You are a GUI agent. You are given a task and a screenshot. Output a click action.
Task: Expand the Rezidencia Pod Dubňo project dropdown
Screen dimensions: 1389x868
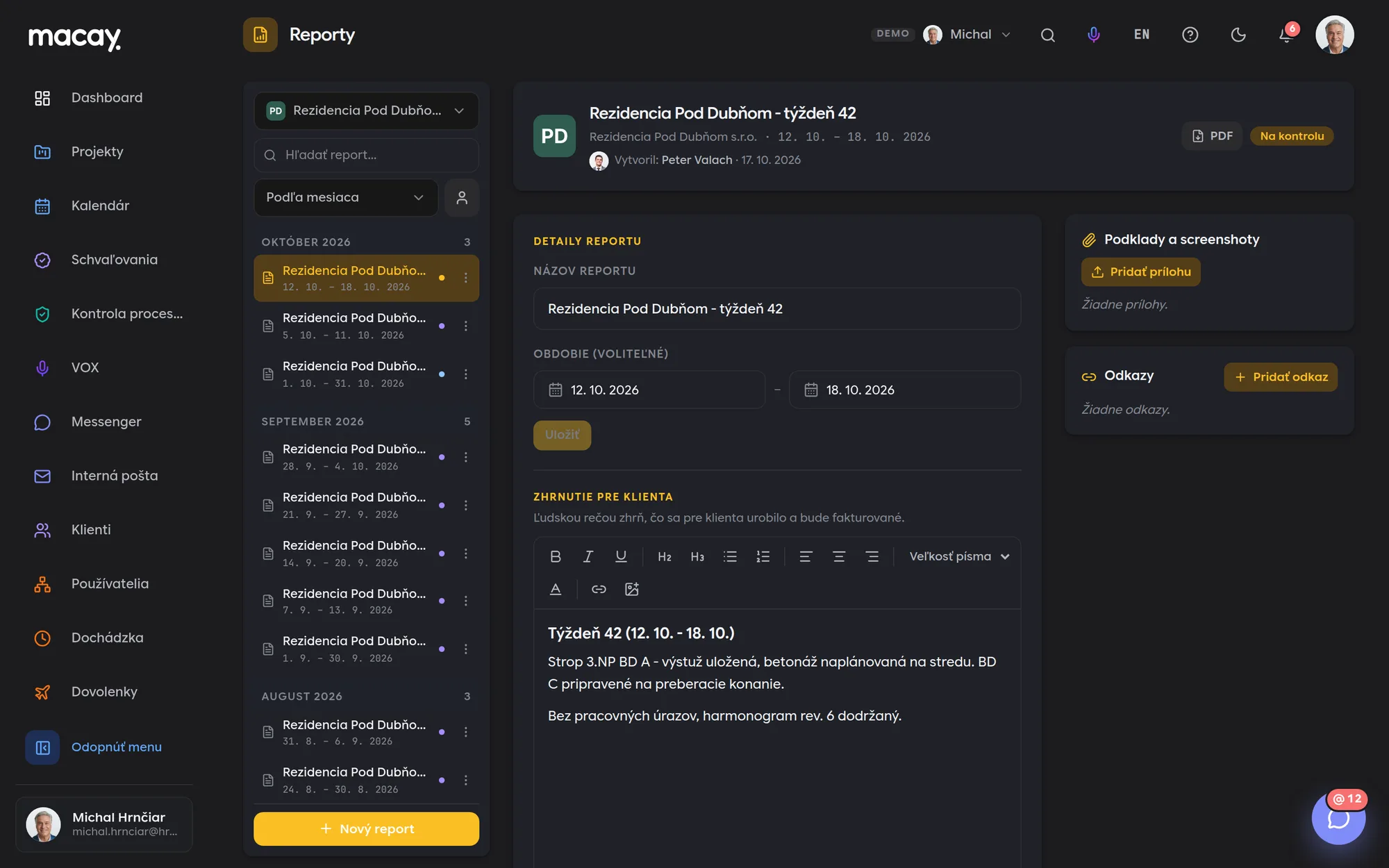366,110
